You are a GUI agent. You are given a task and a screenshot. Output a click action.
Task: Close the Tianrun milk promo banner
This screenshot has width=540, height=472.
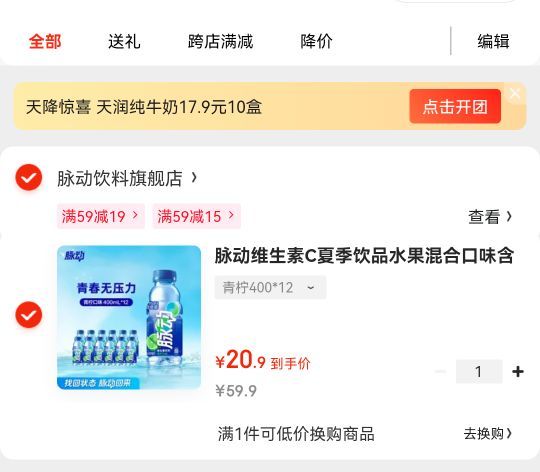click(x=515, y=93)
